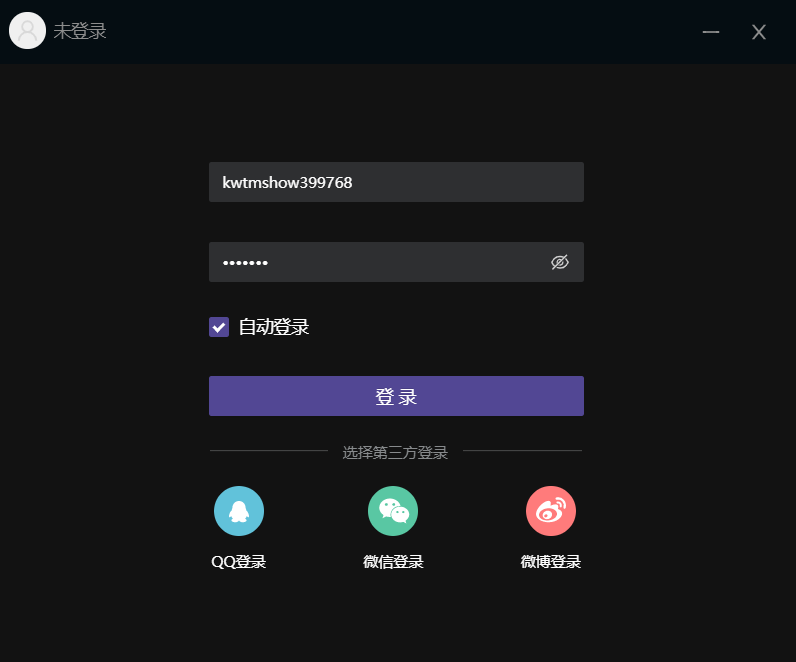The width and height of the screenshot is (796, 662).
Task: Focus the masked password field
Action: click(x=396, y=262)
